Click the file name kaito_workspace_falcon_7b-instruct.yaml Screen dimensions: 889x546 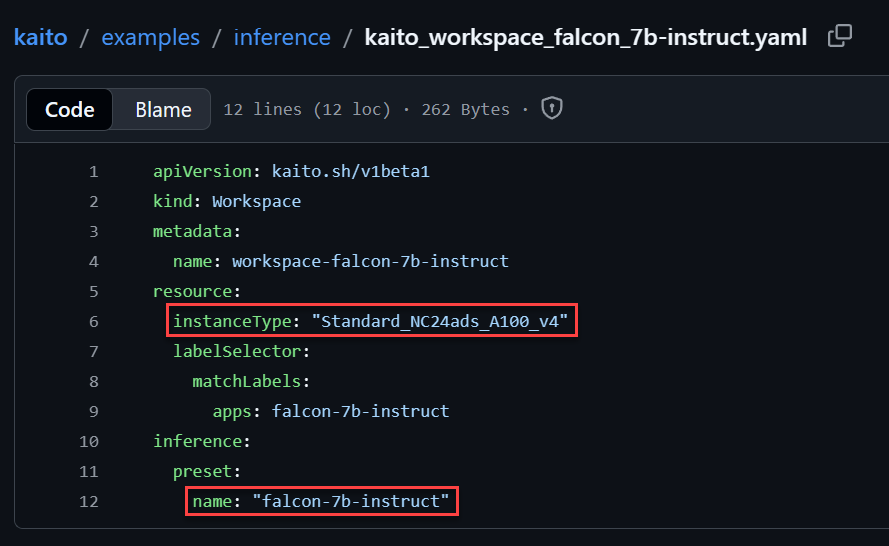[585, 38]
